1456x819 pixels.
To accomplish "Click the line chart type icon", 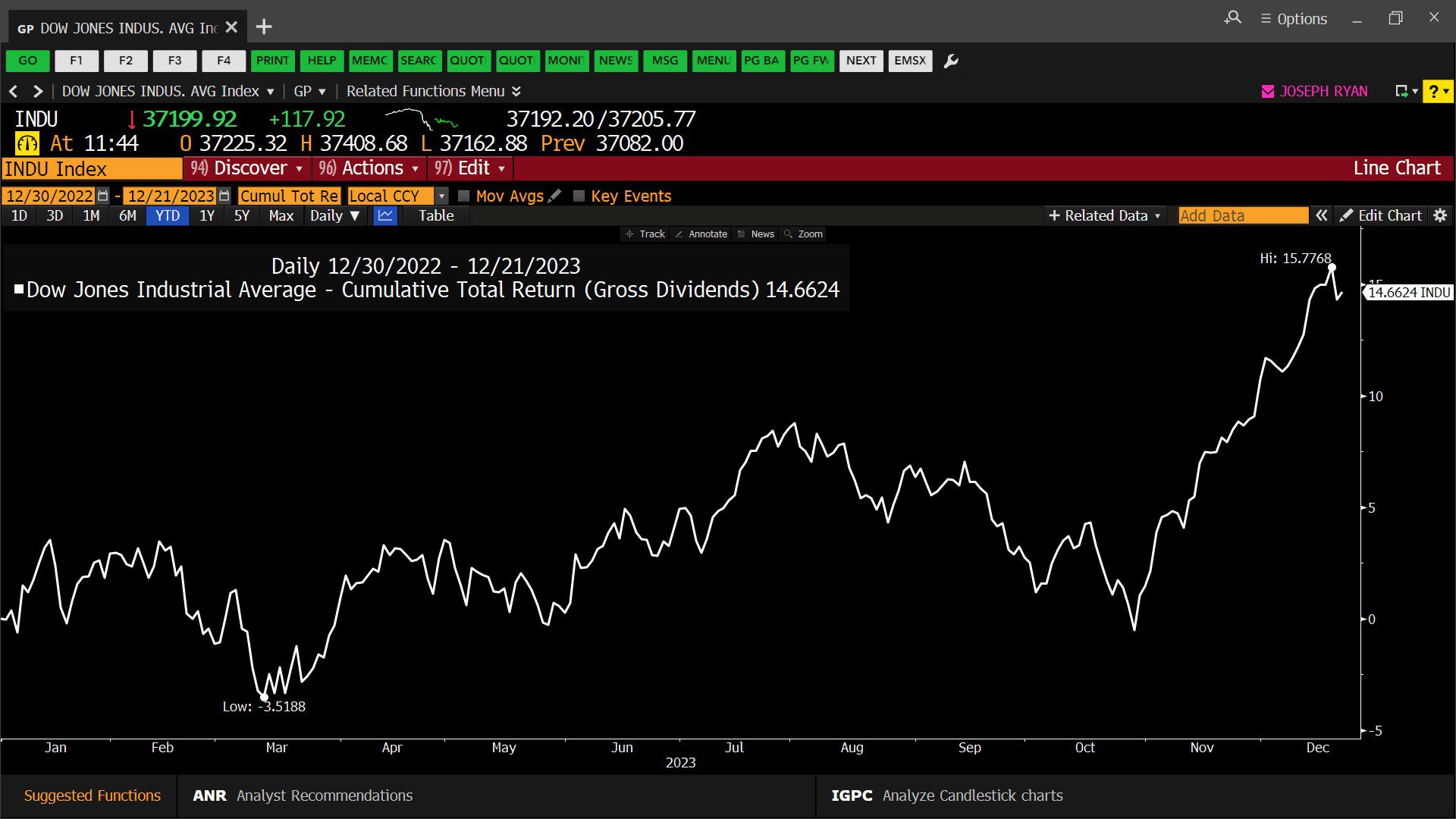I will click(x=385, y=216).
